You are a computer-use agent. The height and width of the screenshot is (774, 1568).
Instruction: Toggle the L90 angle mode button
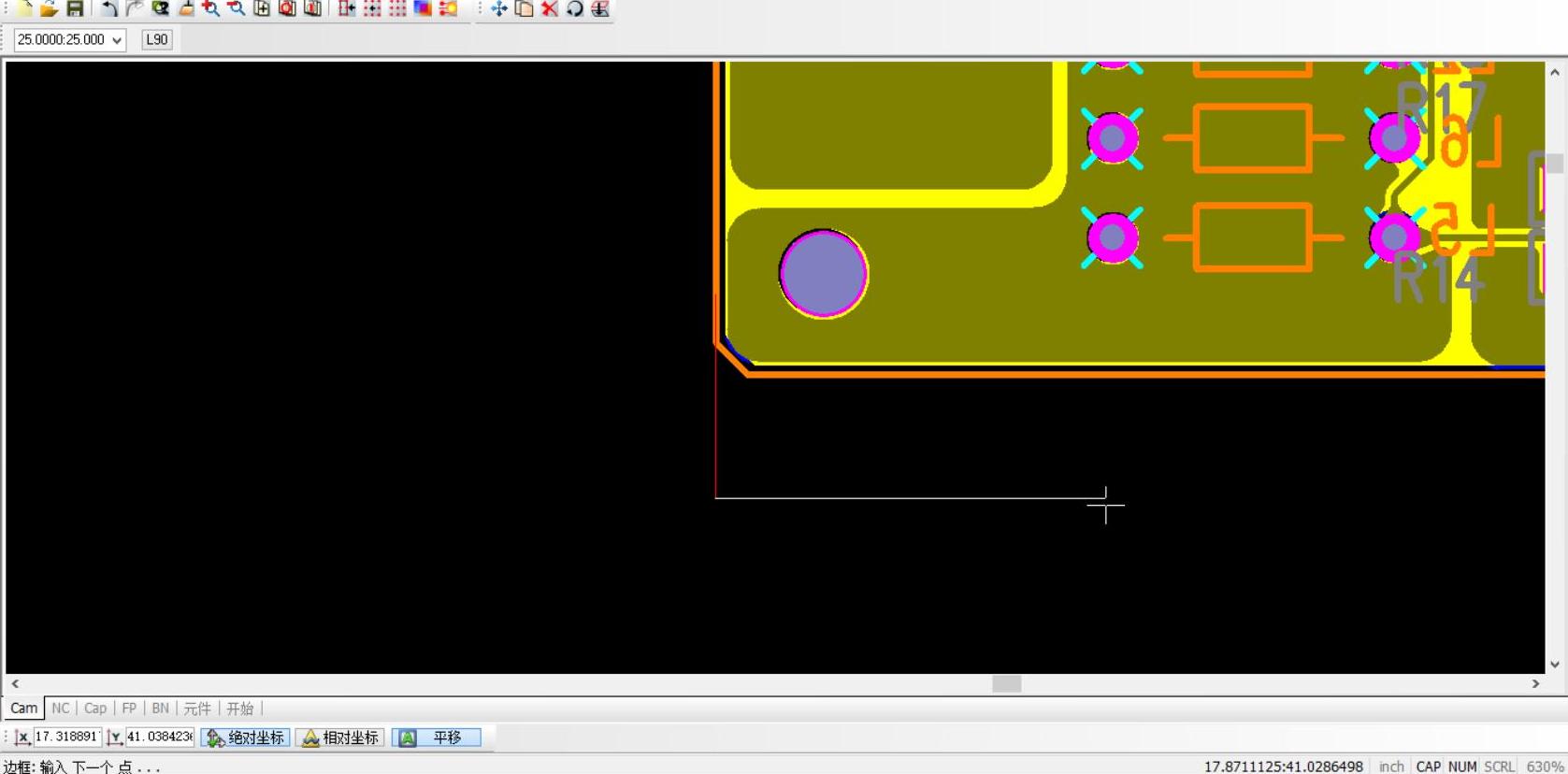pos(156,39)
